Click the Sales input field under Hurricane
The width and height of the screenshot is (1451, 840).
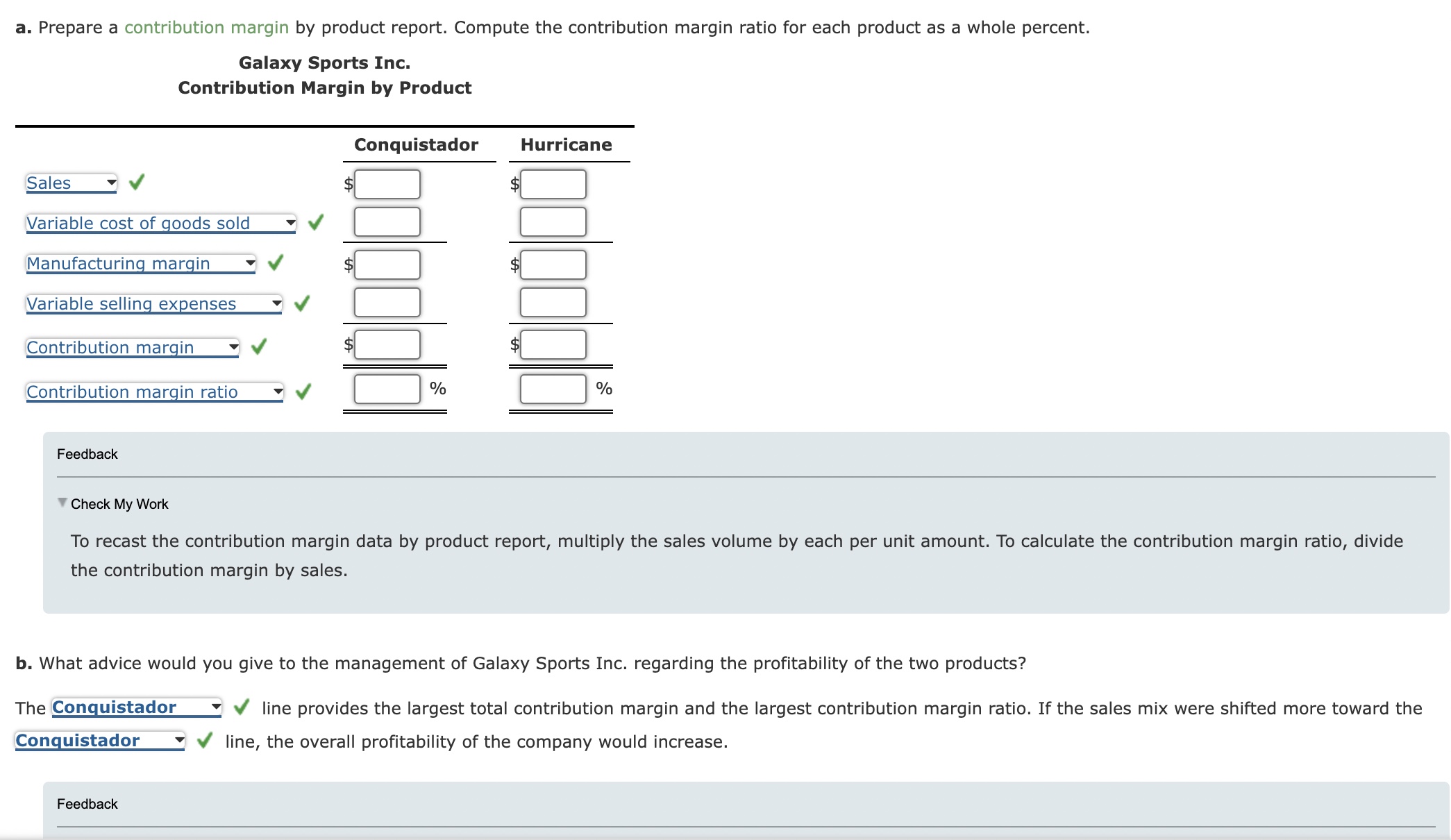[x=551, y=183]
